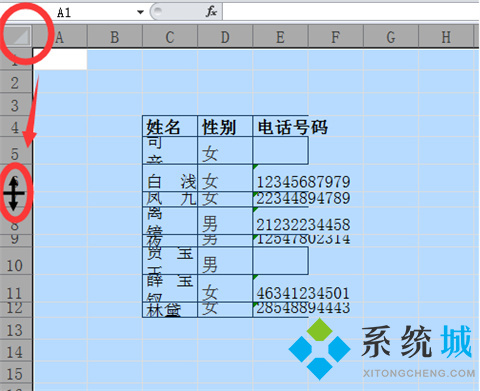Click the 女 cell in row 5
The width and height of the screenshot is (480, 391).
coord(225,150)
